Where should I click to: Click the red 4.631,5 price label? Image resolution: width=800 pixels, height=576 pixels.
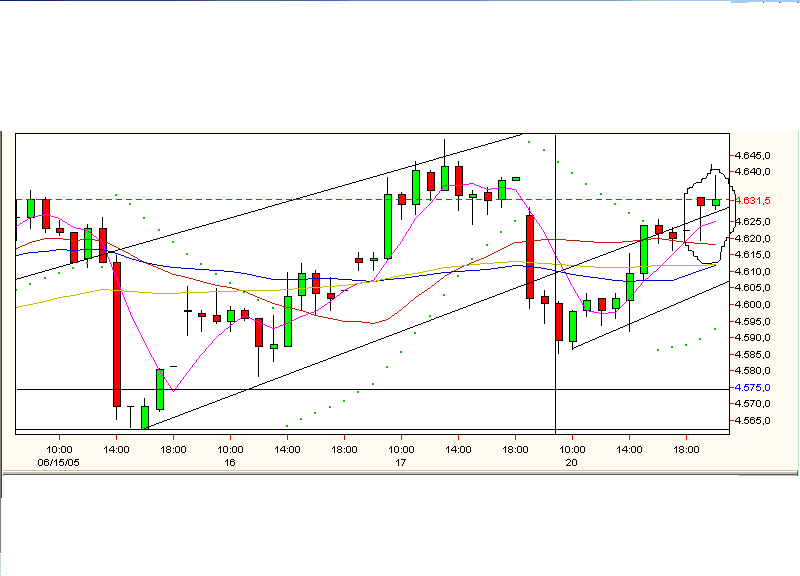coord(753,201)
